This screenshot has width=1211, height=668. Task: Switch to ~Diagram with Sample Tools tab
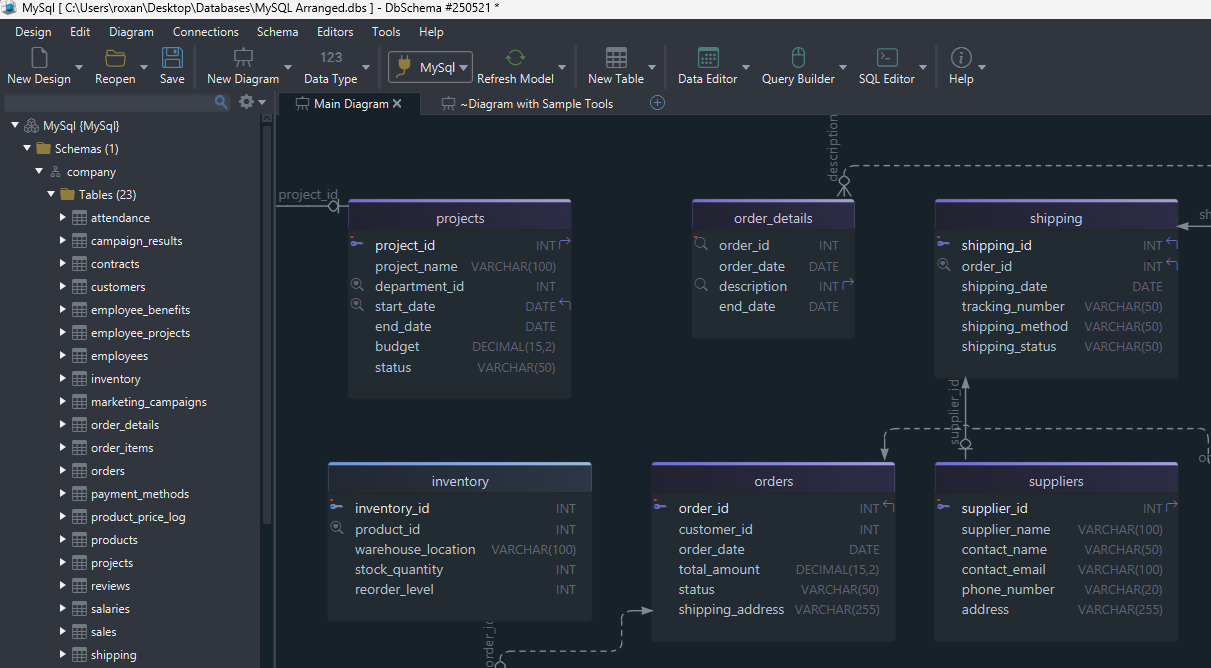click(527, 104)
